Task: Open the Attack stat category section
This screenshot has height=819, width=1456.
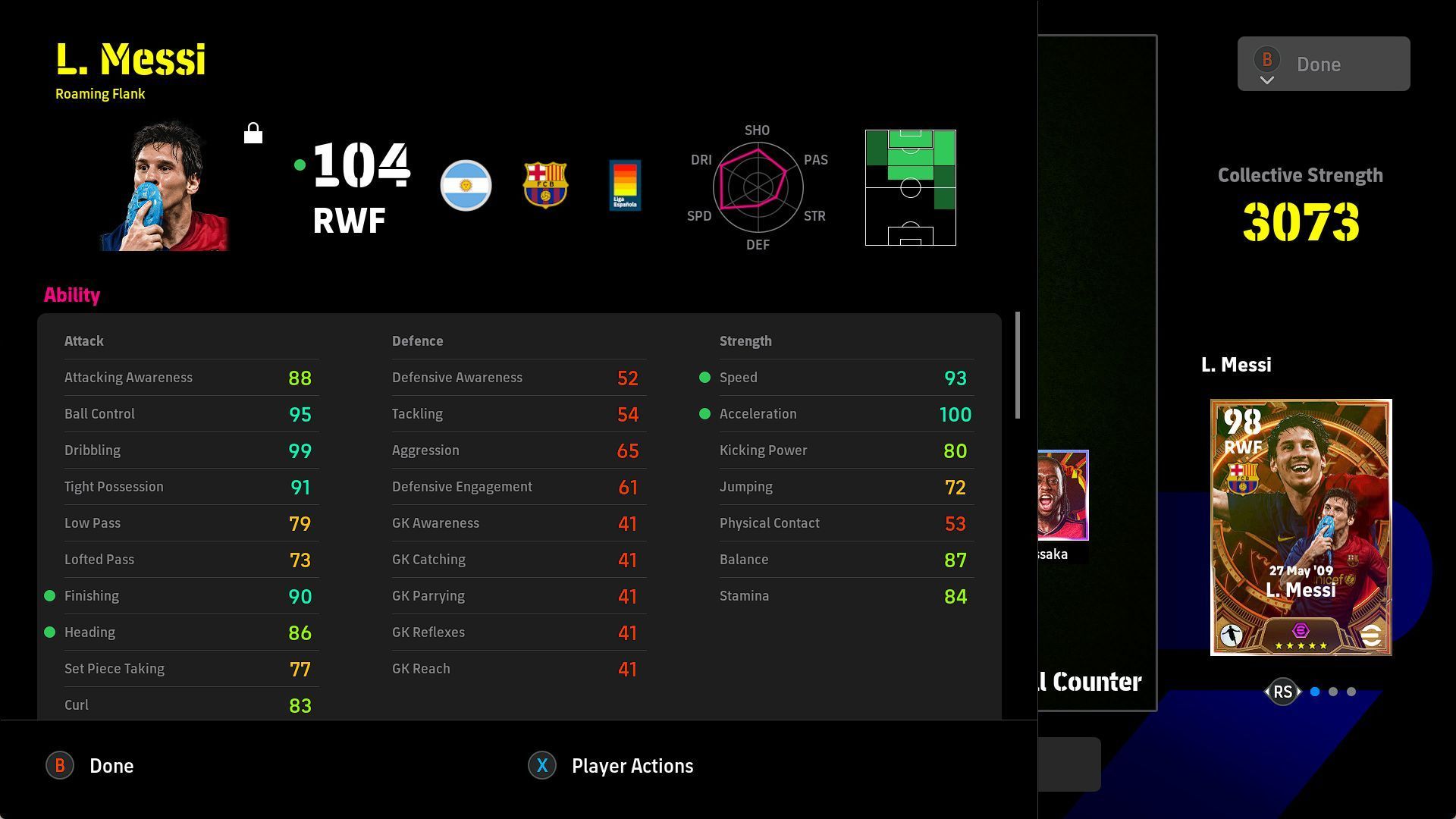Action: pos(84,341)
